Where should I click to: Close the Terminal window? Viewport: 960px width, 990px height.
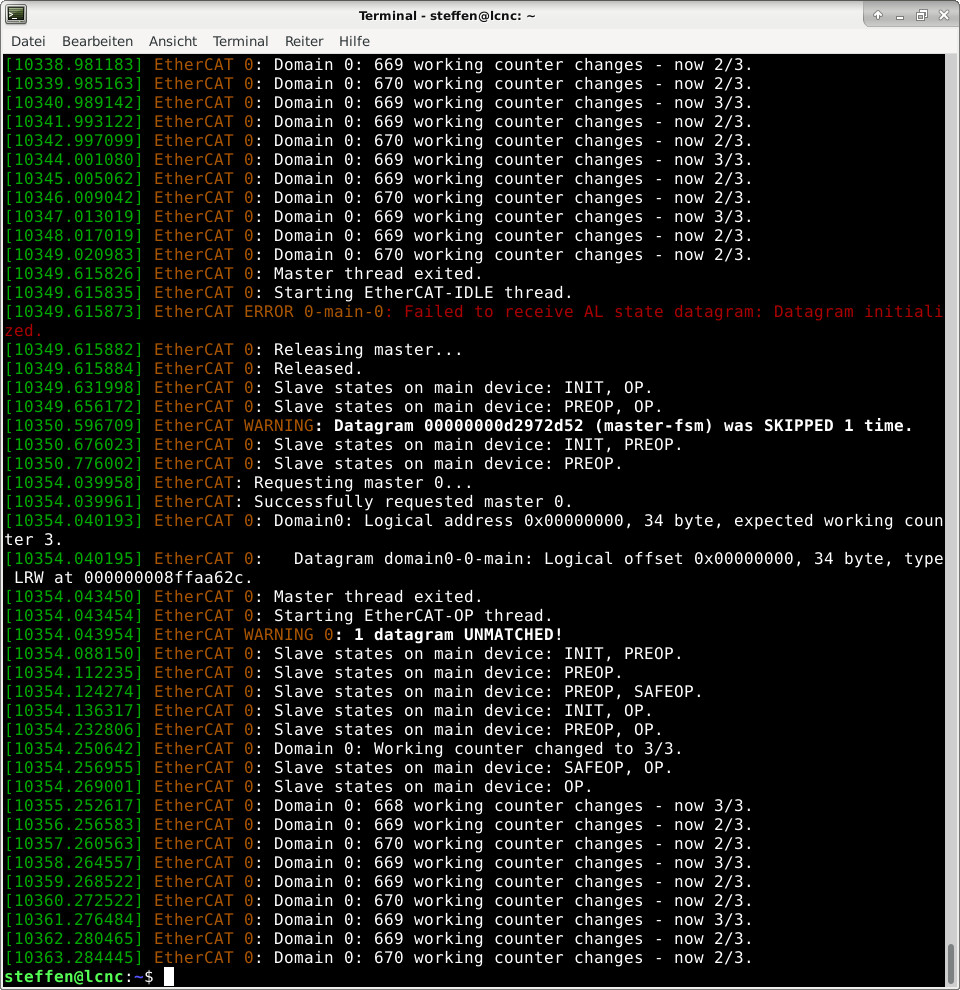pyautogui.click(x=944, y=15)
